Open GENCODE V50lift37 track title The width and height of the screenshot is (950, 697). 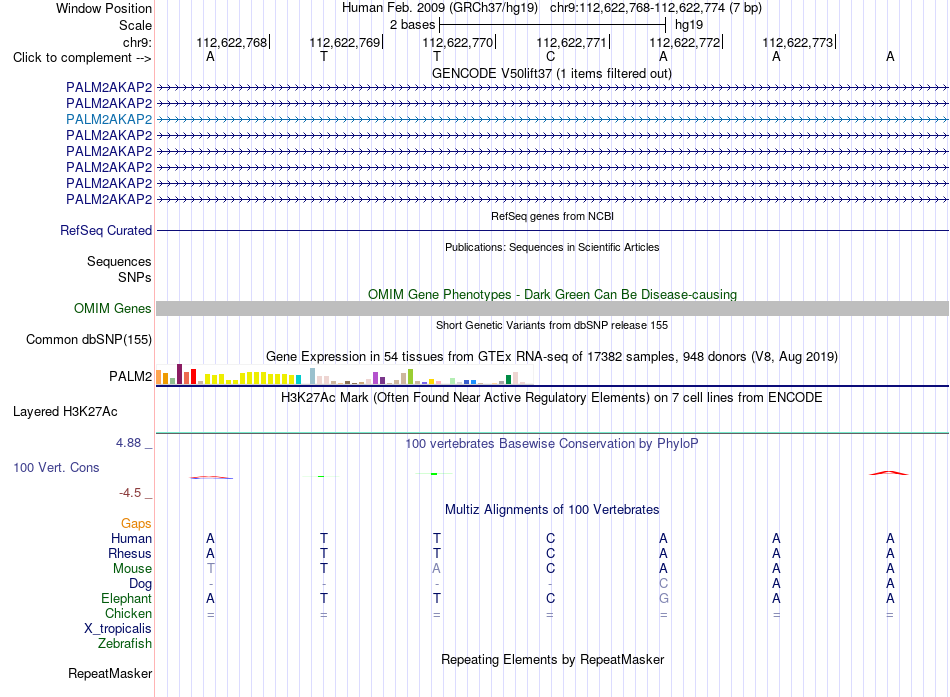tap(551, 73)
